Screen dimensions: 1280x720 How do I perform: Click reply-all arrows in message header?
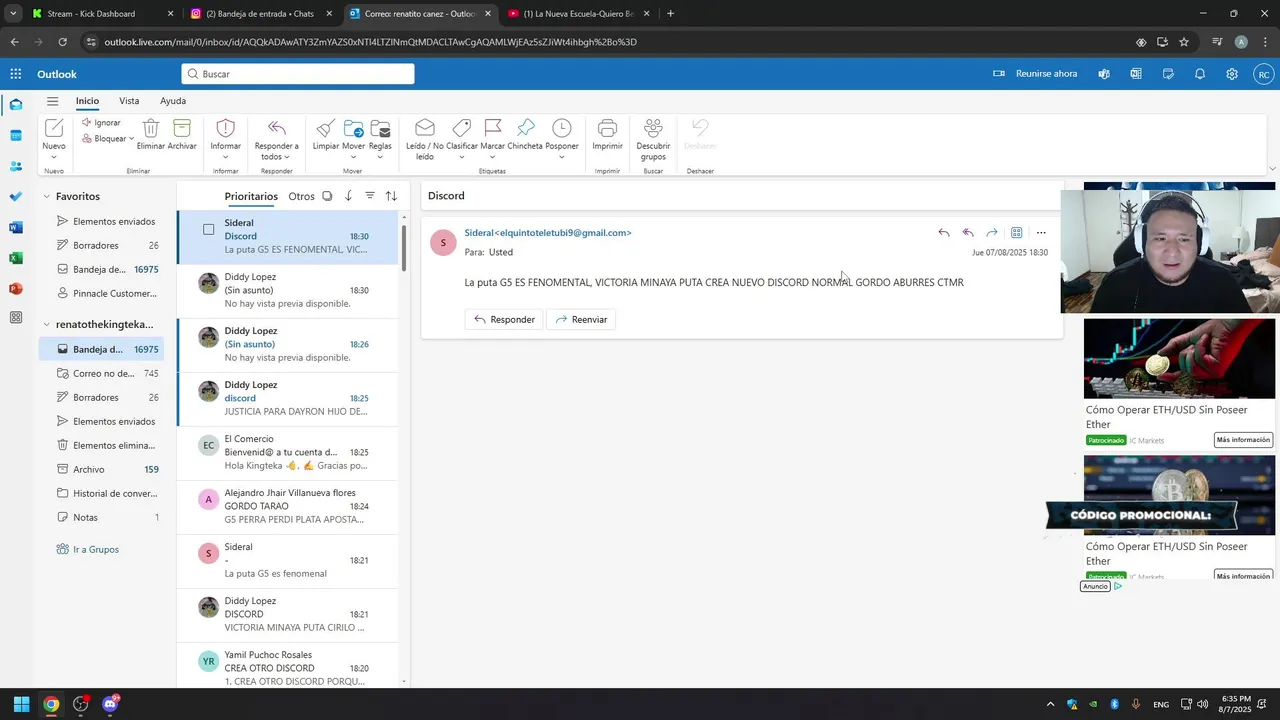(x=968, y=233)
